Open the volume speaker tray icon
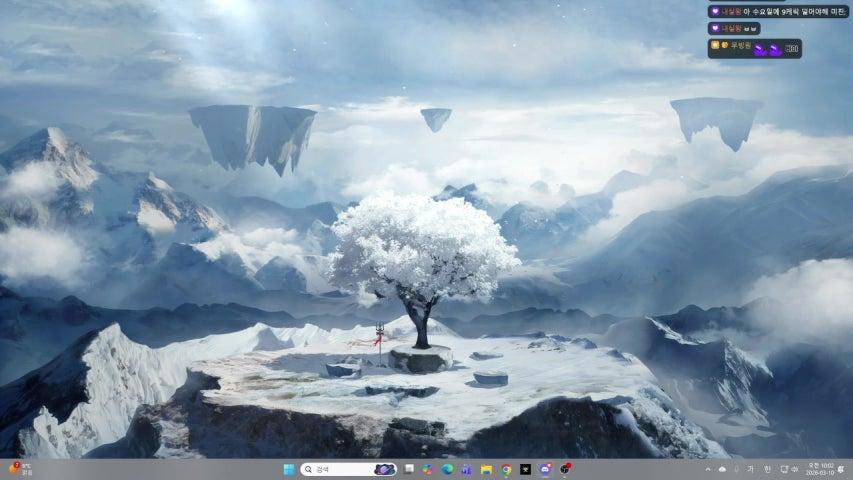The height and width of the screenshot is (480, 853). [x=794, y=469]
